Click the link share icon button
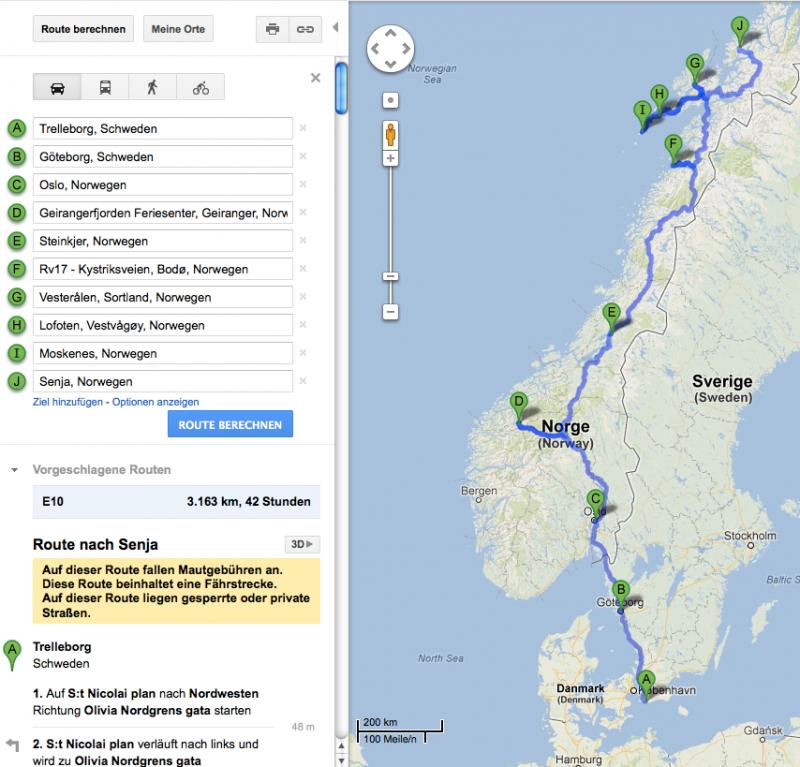800x767 pixels. 302,29
